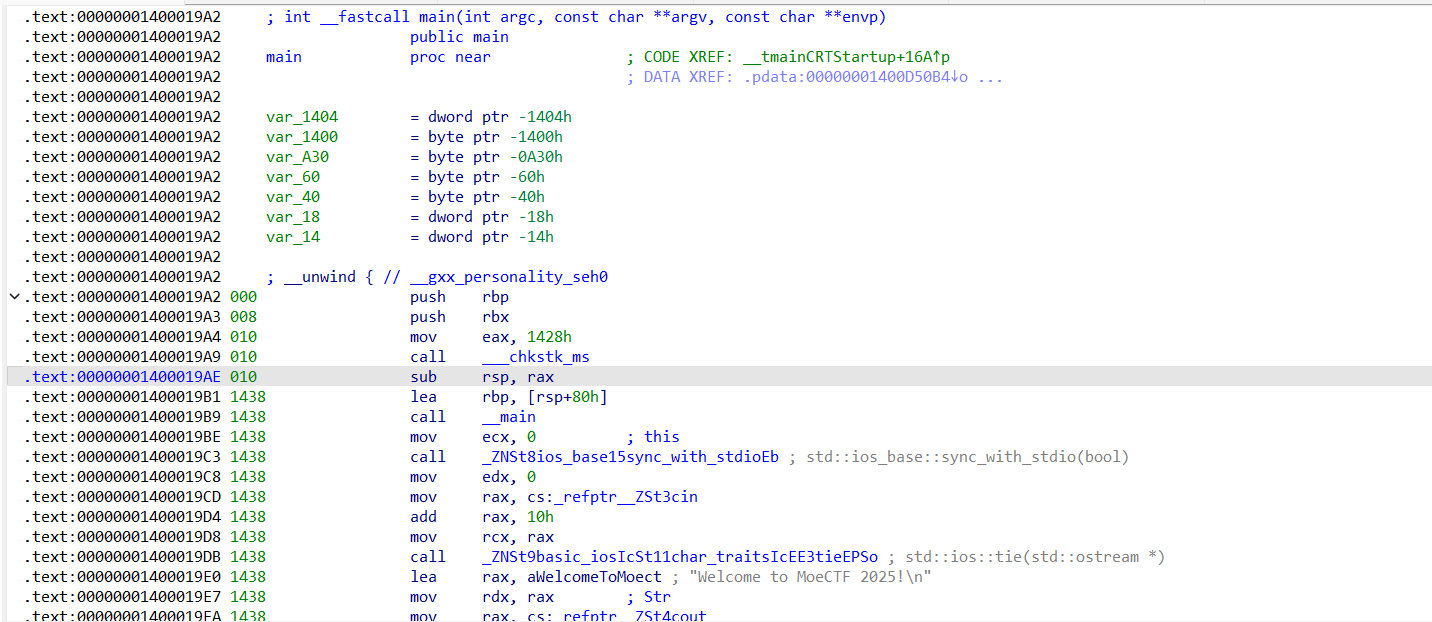Open _ZNSt8ios_base15sync_with_stdioEb call target
This screenshot has width=1432, height=622.
pos(630,457)
